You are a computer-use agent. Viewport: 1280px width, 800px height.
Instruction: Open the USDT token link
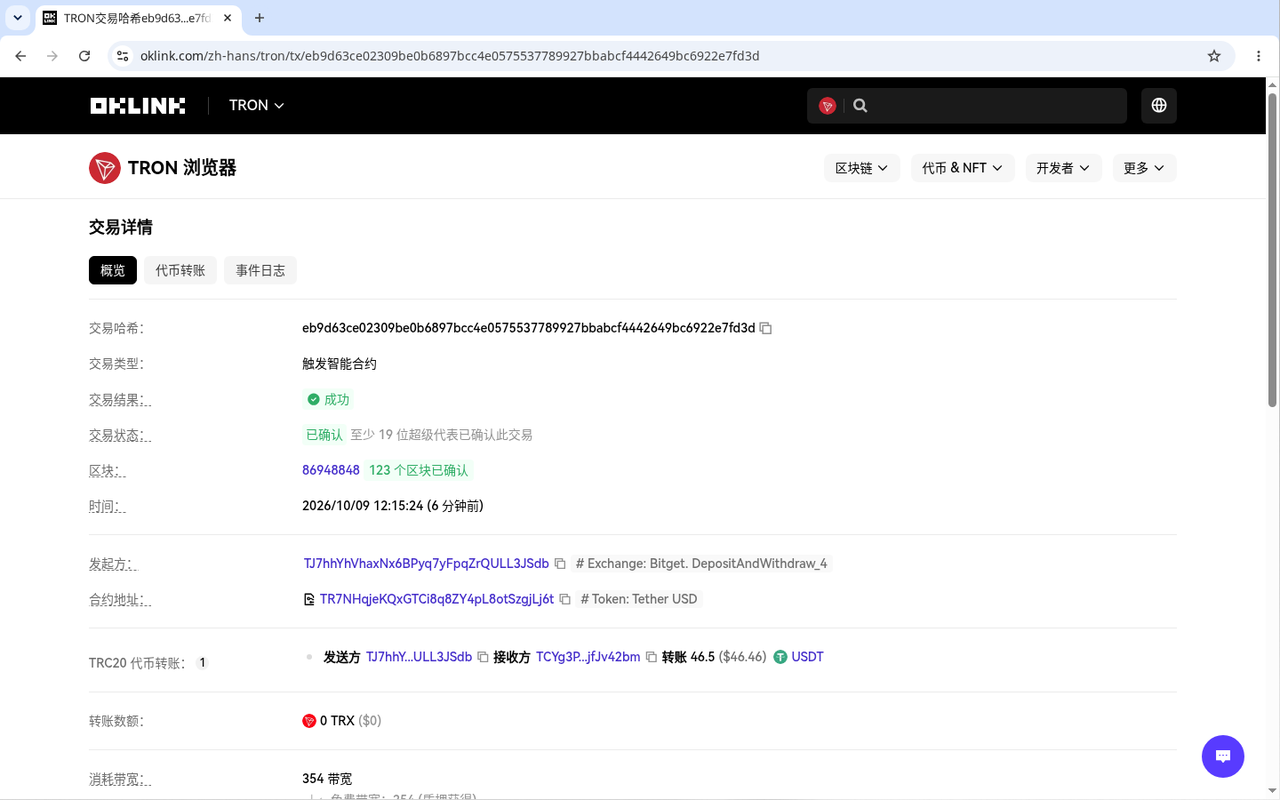[x=808, y=657]
